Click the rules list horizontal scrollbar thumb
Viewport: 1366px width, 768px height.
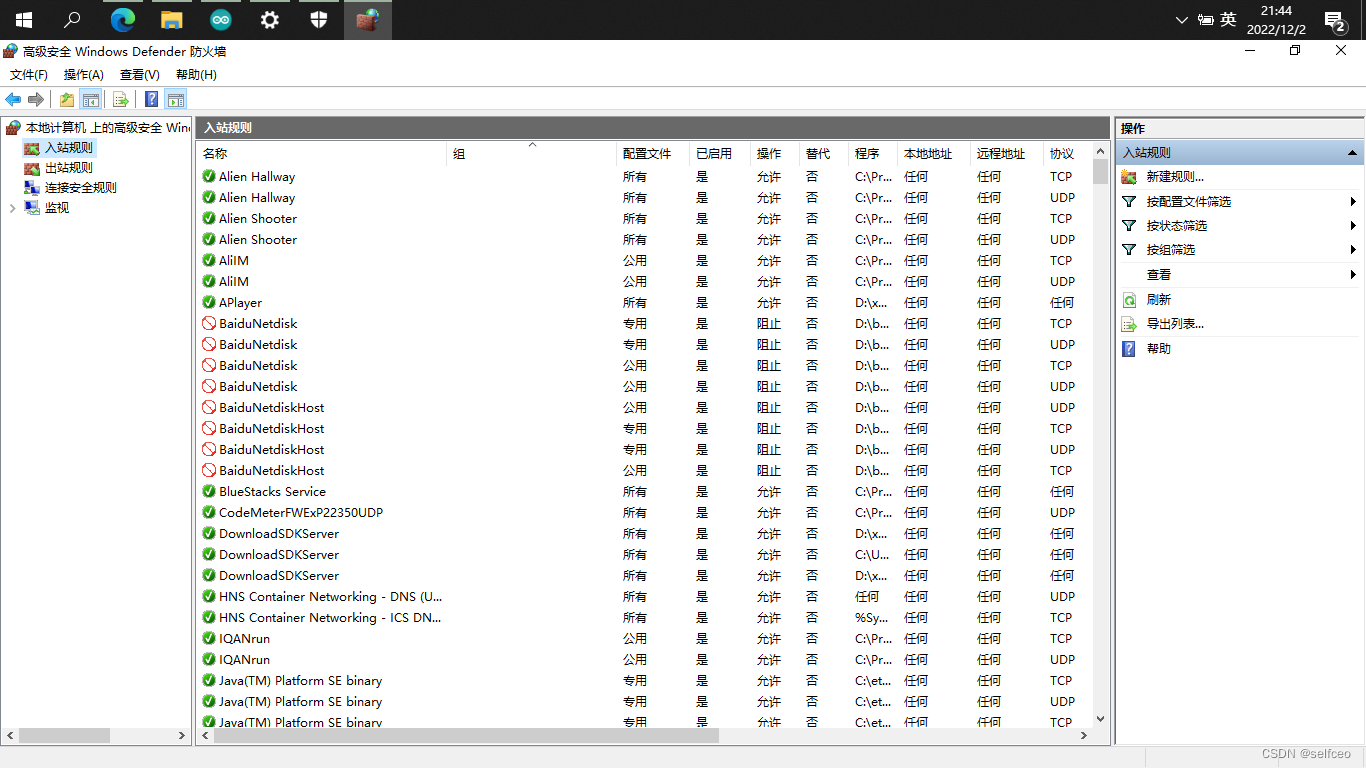[466, 735]
